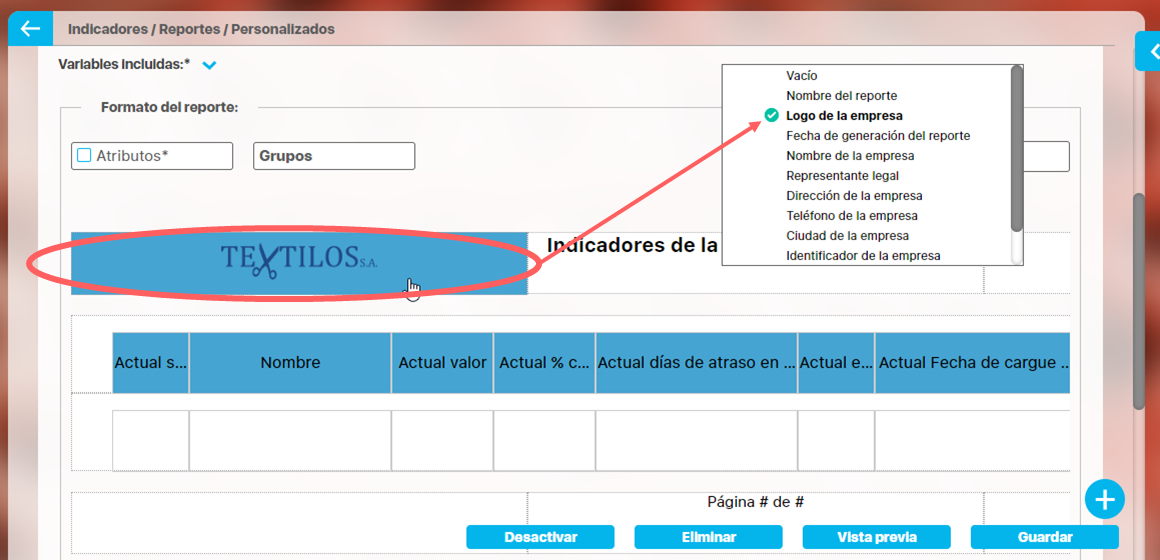
Task: Expand Variables incluidas chevron
Action: (x=209, y=65)
